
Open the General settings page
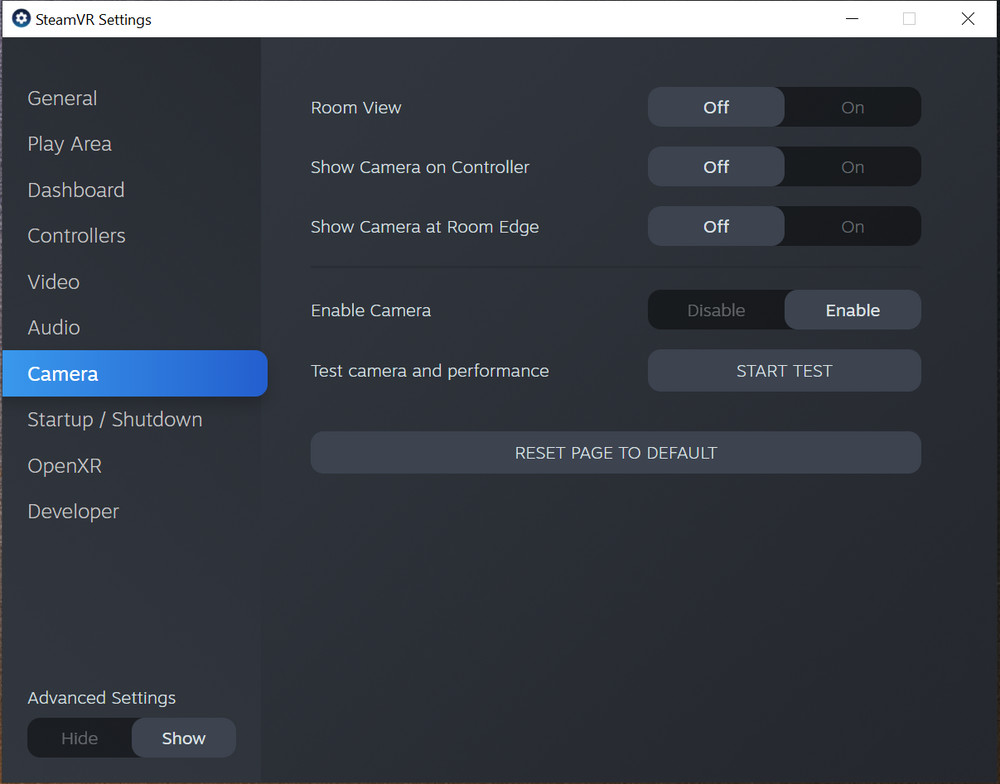pyautogui.click(x=62, y=98)
